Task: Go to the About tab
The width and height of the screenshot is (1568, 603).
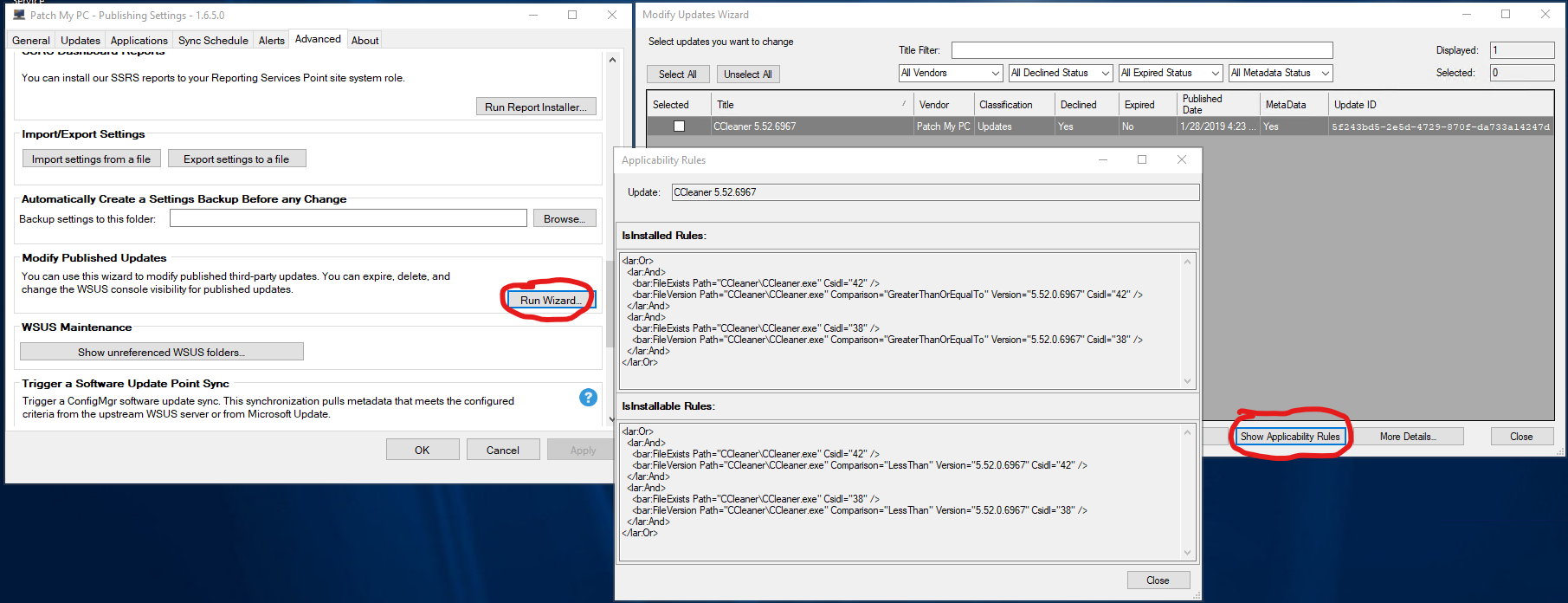Action: (x=365, y=41)
